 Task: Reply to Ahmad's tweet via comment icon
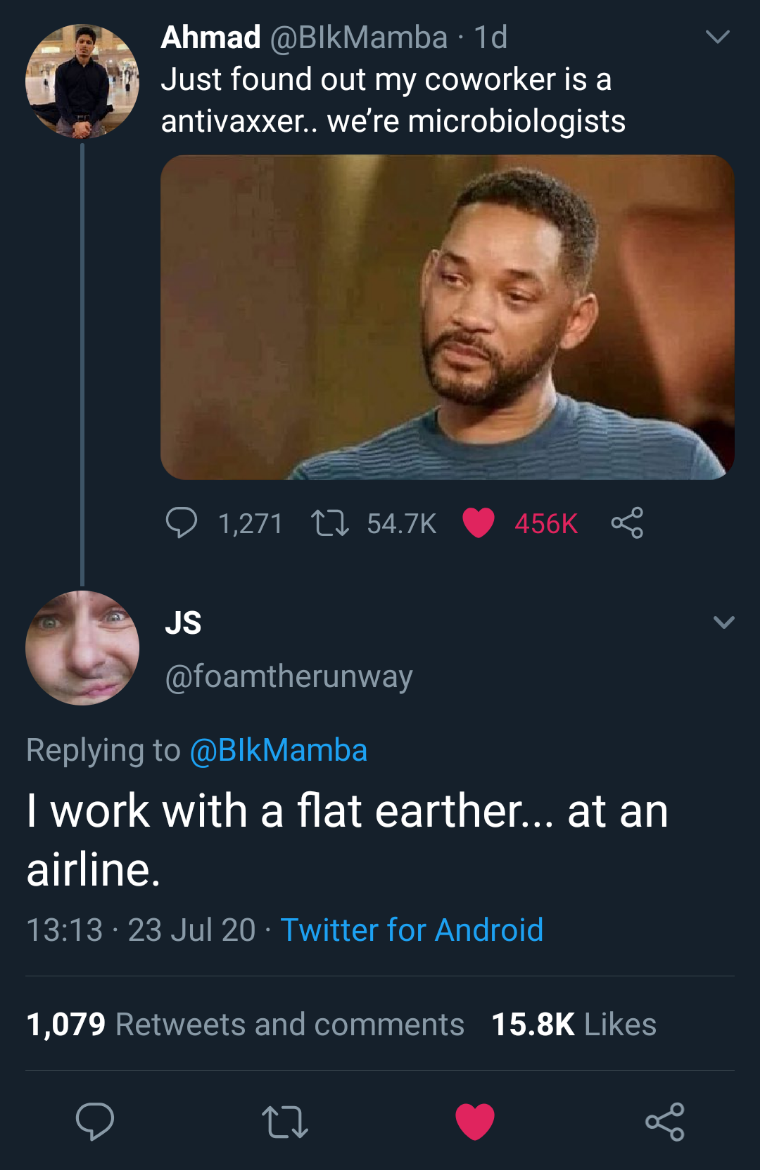click(x=182, y=522)
